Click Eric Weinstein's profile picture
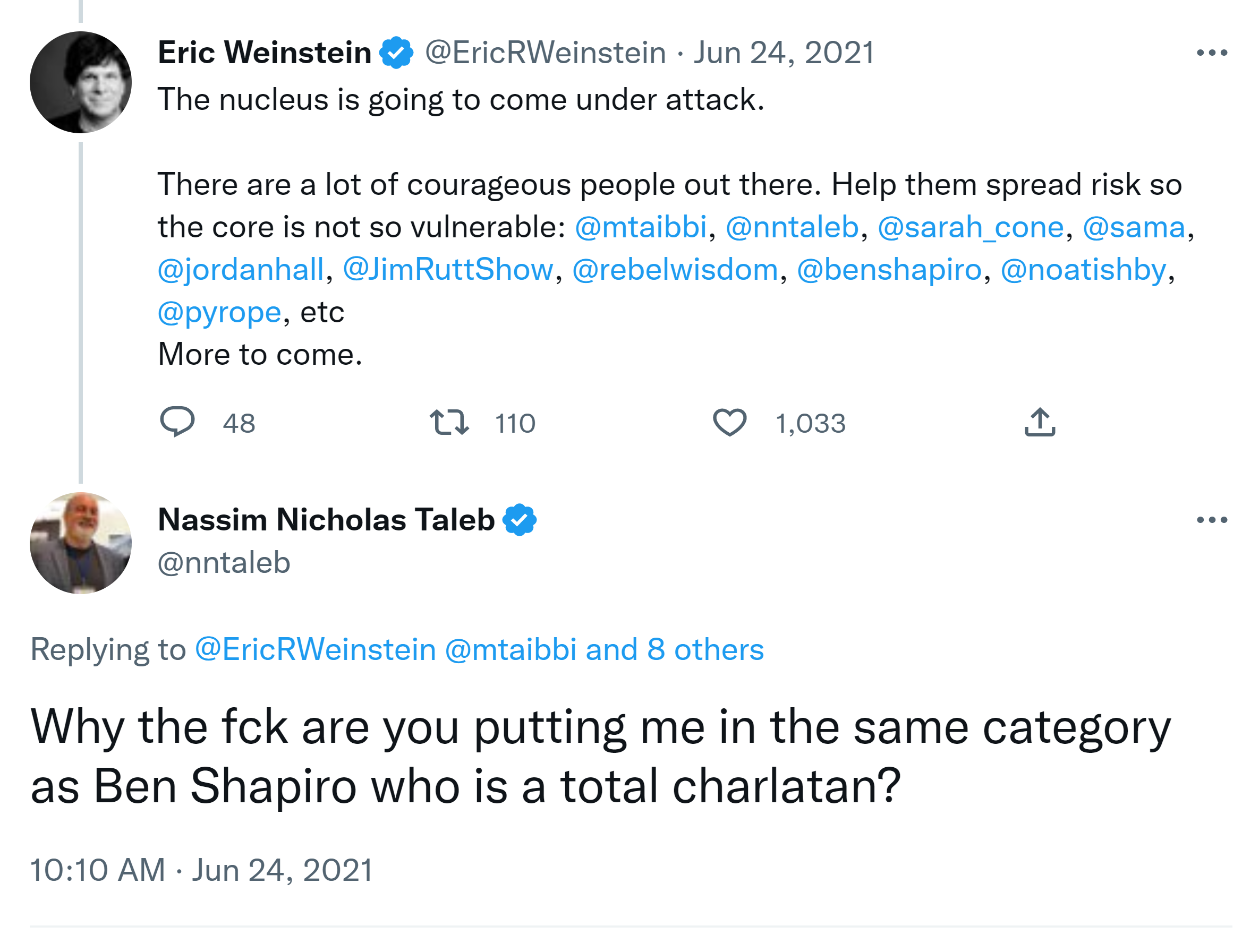 click(81, 82)
